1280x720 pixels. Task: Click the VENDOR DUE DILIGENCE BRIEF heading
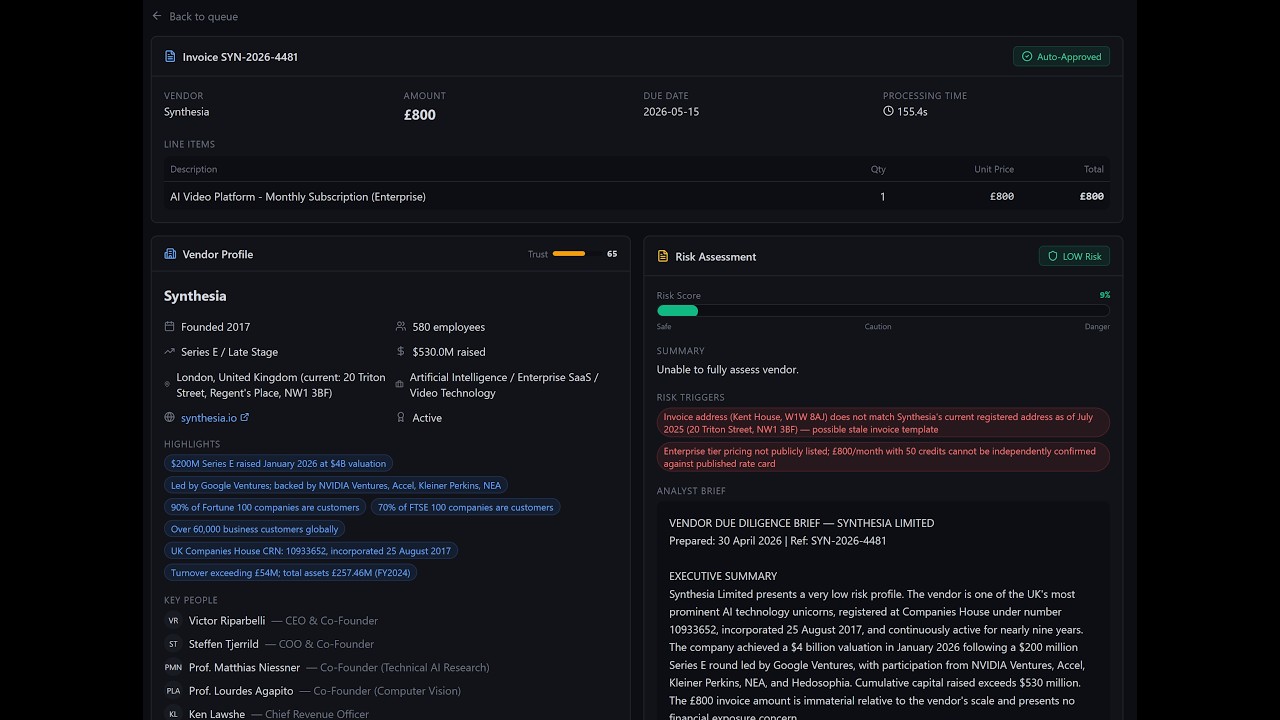click(x=802, y=523)
